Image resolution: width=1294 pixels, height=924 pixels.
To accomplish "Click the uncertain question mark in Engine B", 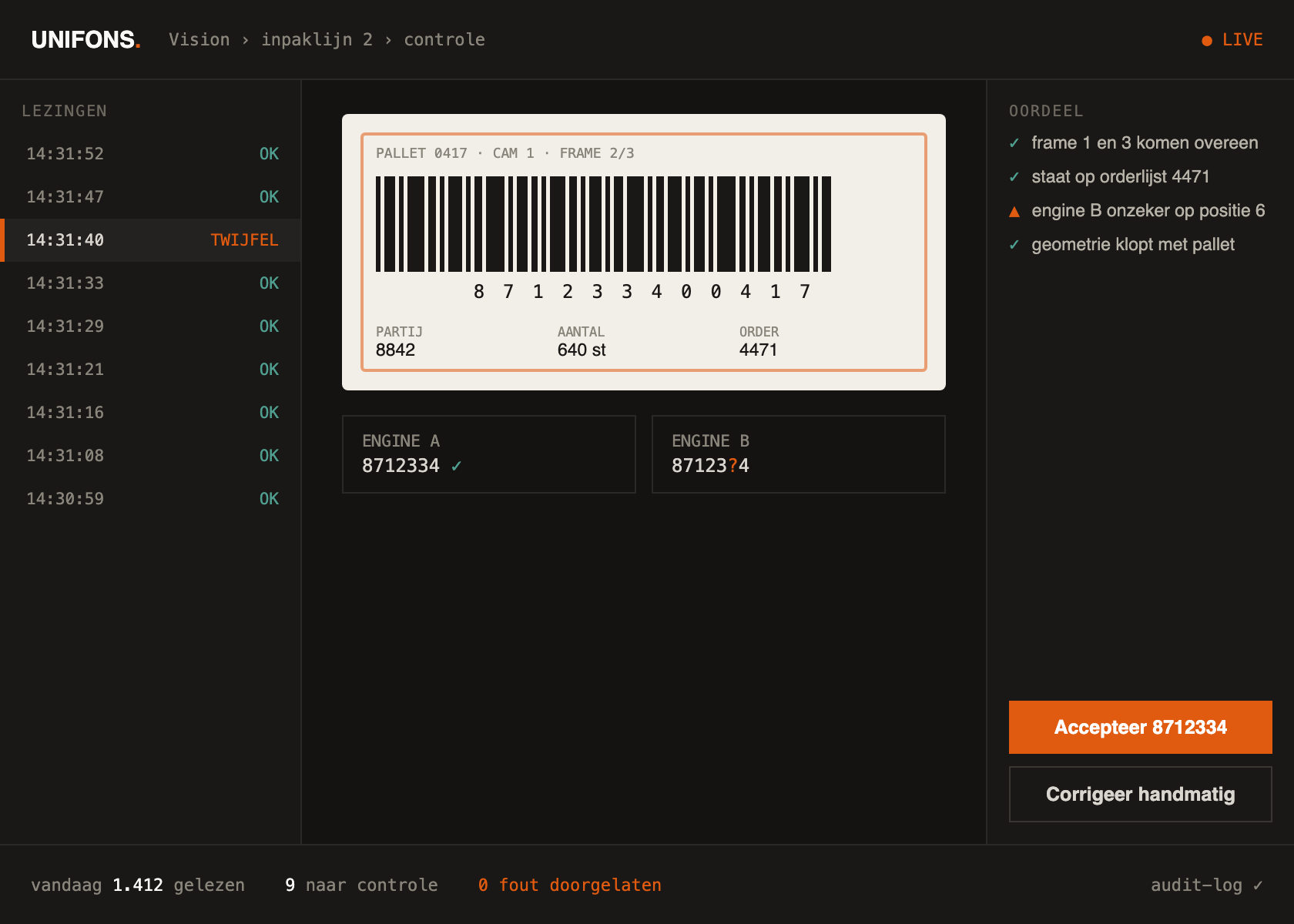I will point(732,466).
